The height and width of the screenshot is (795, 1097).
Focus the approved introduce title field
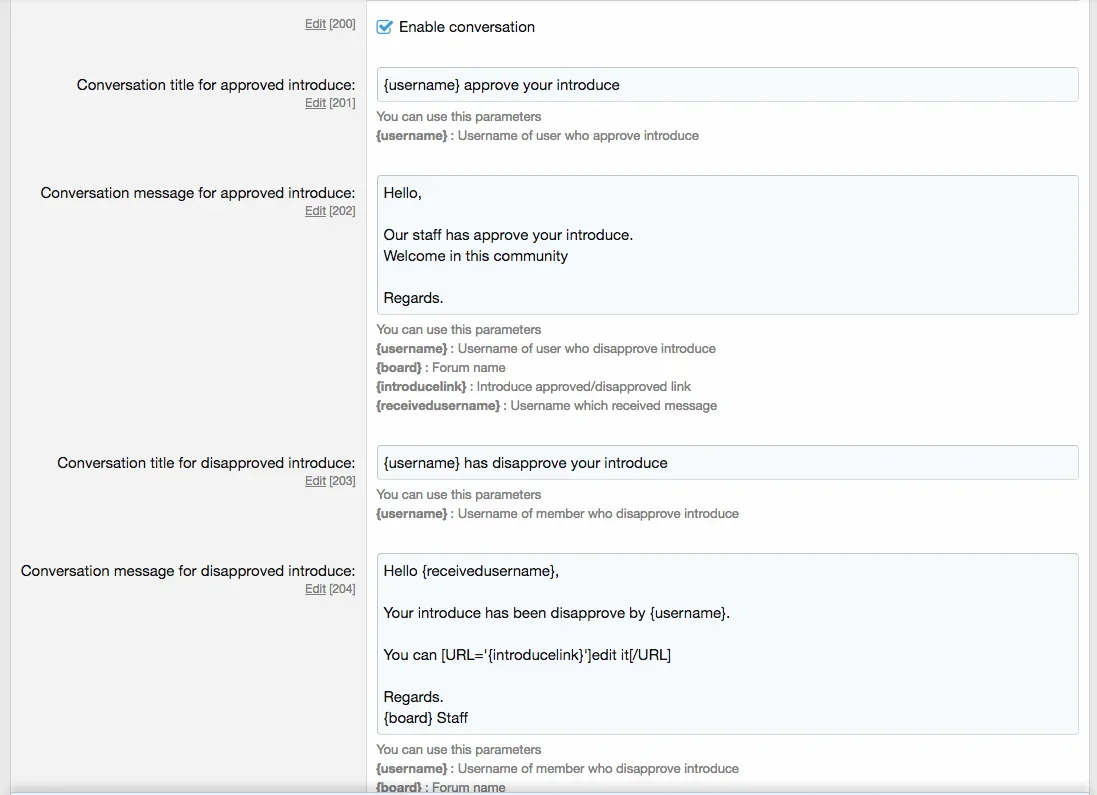pyautogui.click(x=727, y=85)
